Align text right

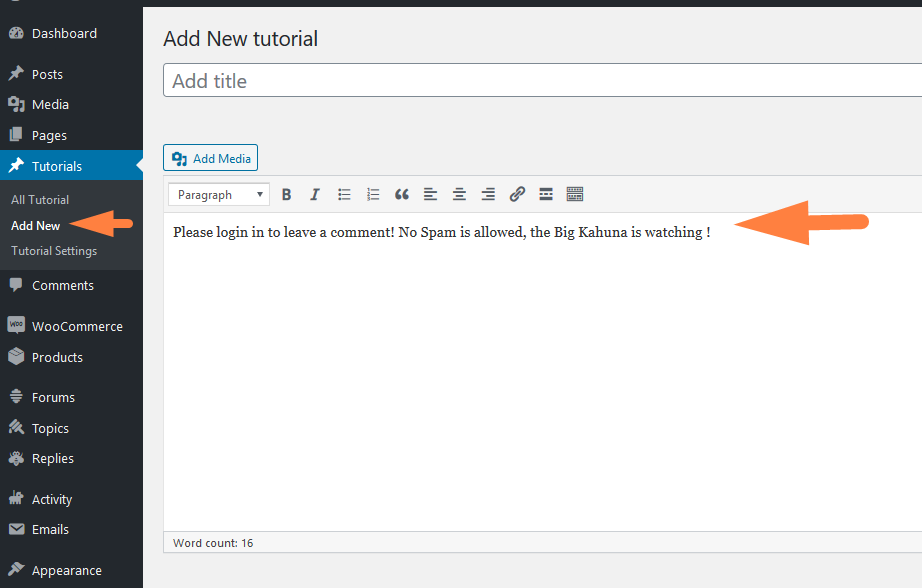click(x=488, y=195)
